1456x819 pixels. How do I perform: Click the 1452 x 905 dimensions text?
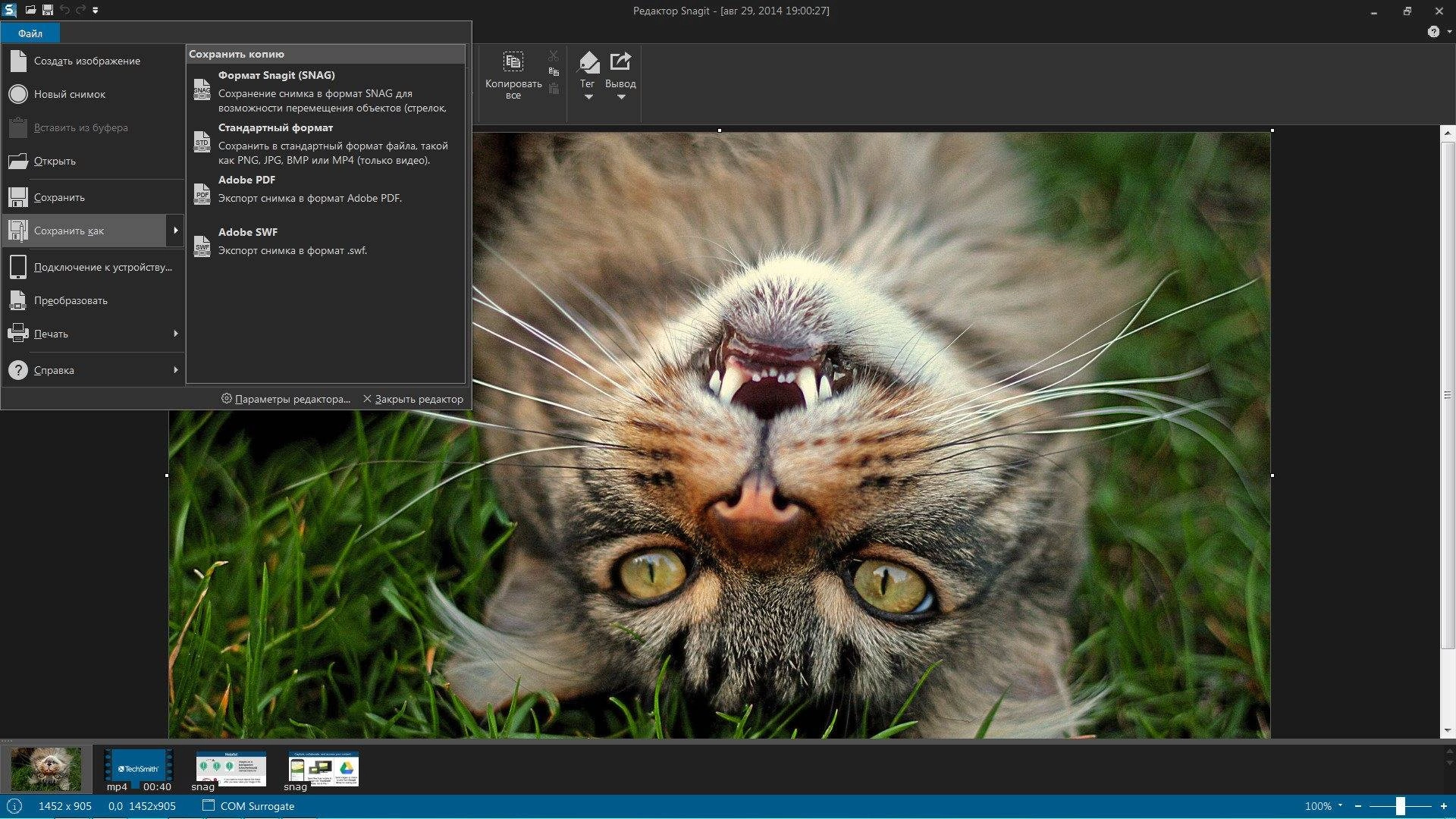65,806
